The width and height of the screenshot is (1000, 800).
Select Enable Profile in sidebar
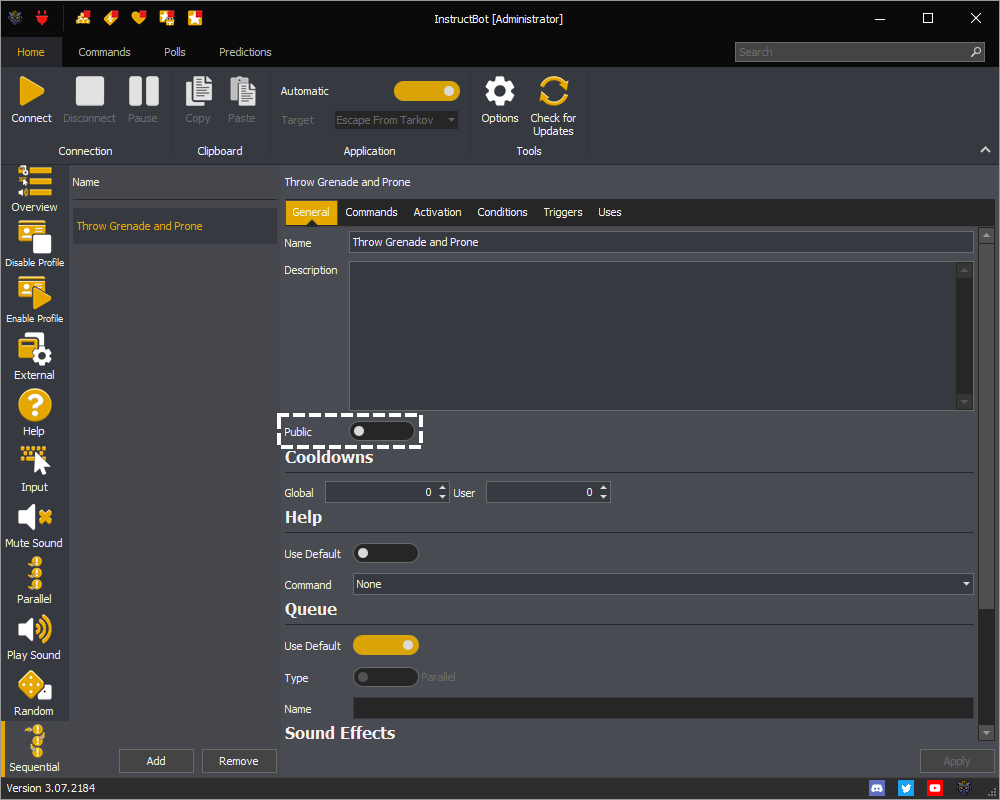[x=34, y=300]
